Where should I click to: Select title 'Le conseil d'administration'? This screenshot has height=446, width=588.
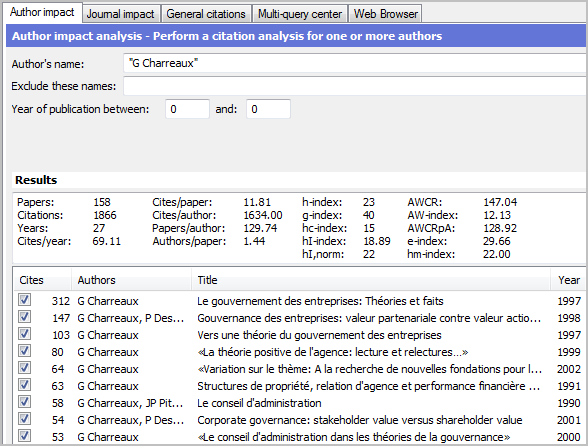point(259,403)
